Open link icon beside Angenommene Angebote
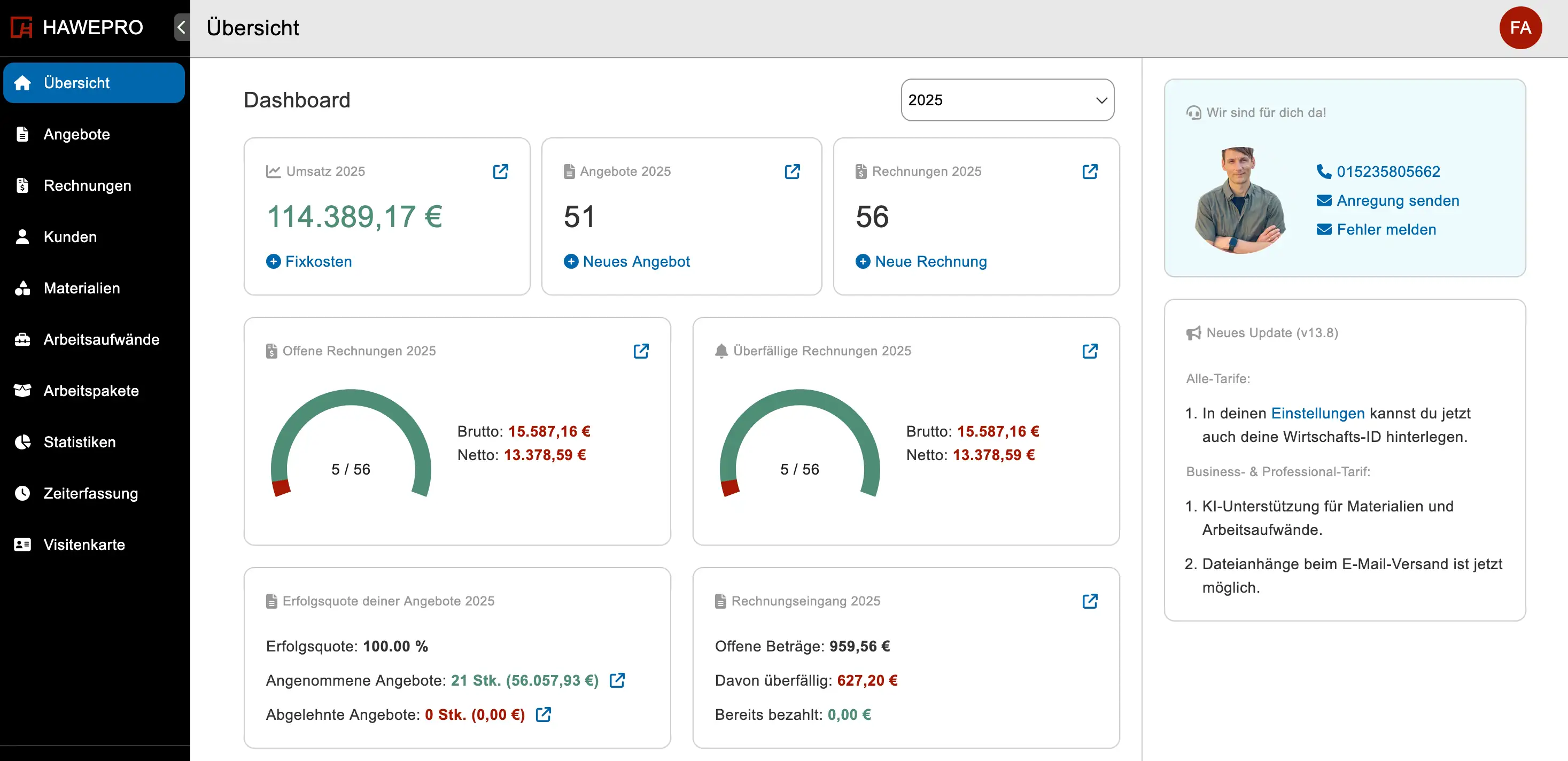This screenshot has height=761, width=1568. (617, 680)
